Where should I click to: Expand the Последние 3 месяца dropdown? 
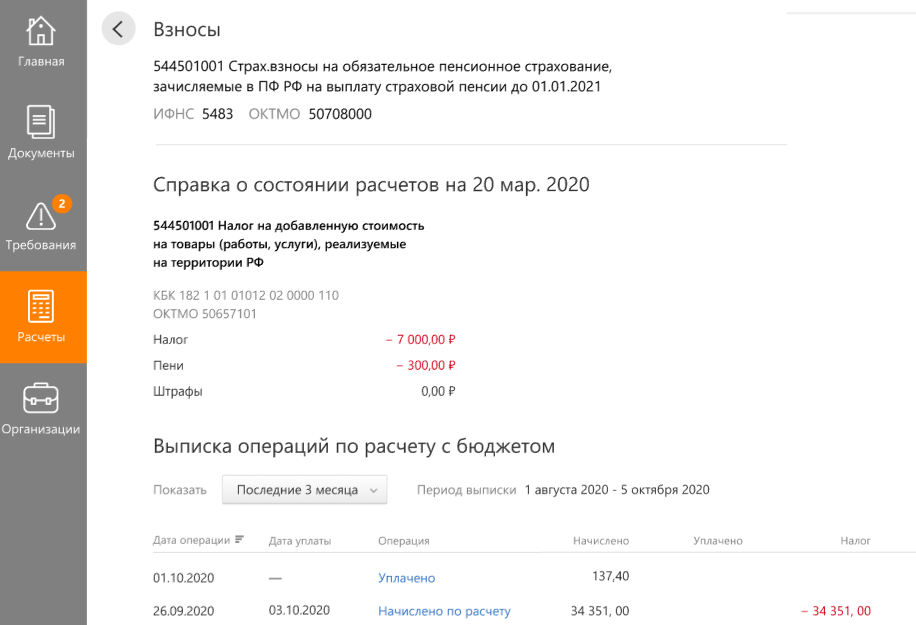click(304, 489)
